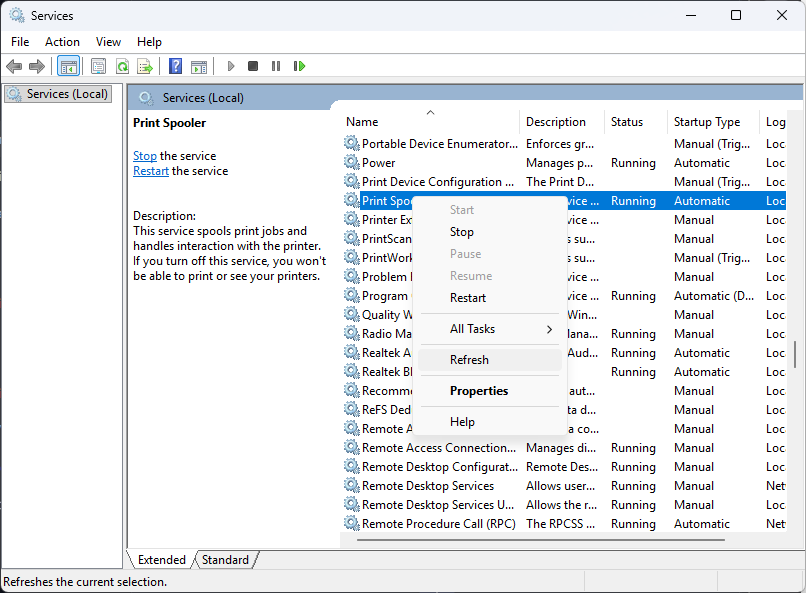
Task: Toggle the Show/Hide Action Pane icon
Action: (x=199, y=66)
